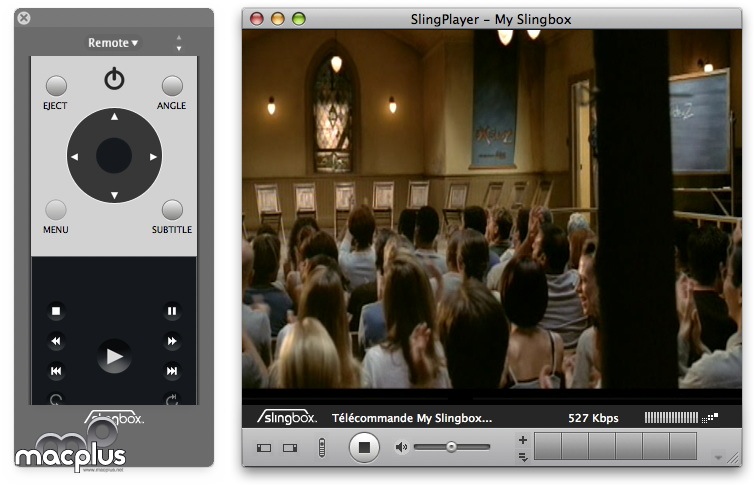The image size is (756, 487).
Task: Toggle the remote control icon in SlingPlayer toolbar
Action: pyautogui.click(x=322, y=447)
